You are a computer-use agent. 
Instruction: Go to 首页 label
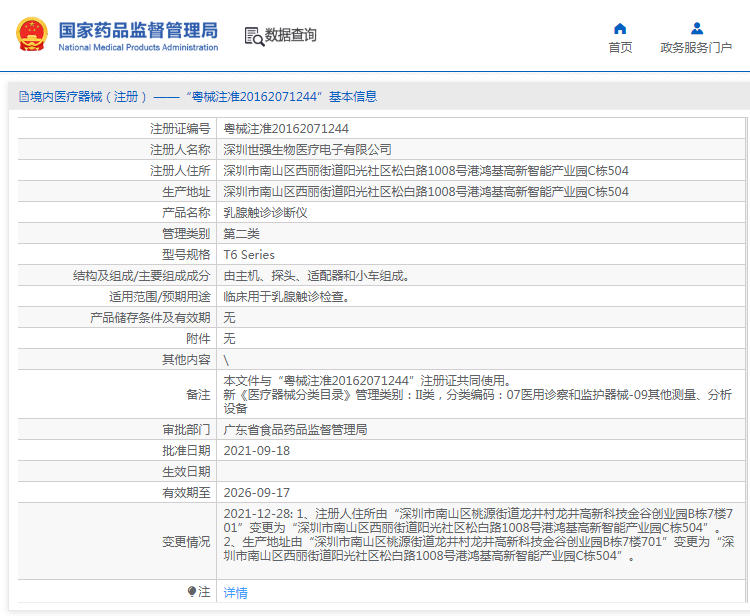tap(620, 47)
